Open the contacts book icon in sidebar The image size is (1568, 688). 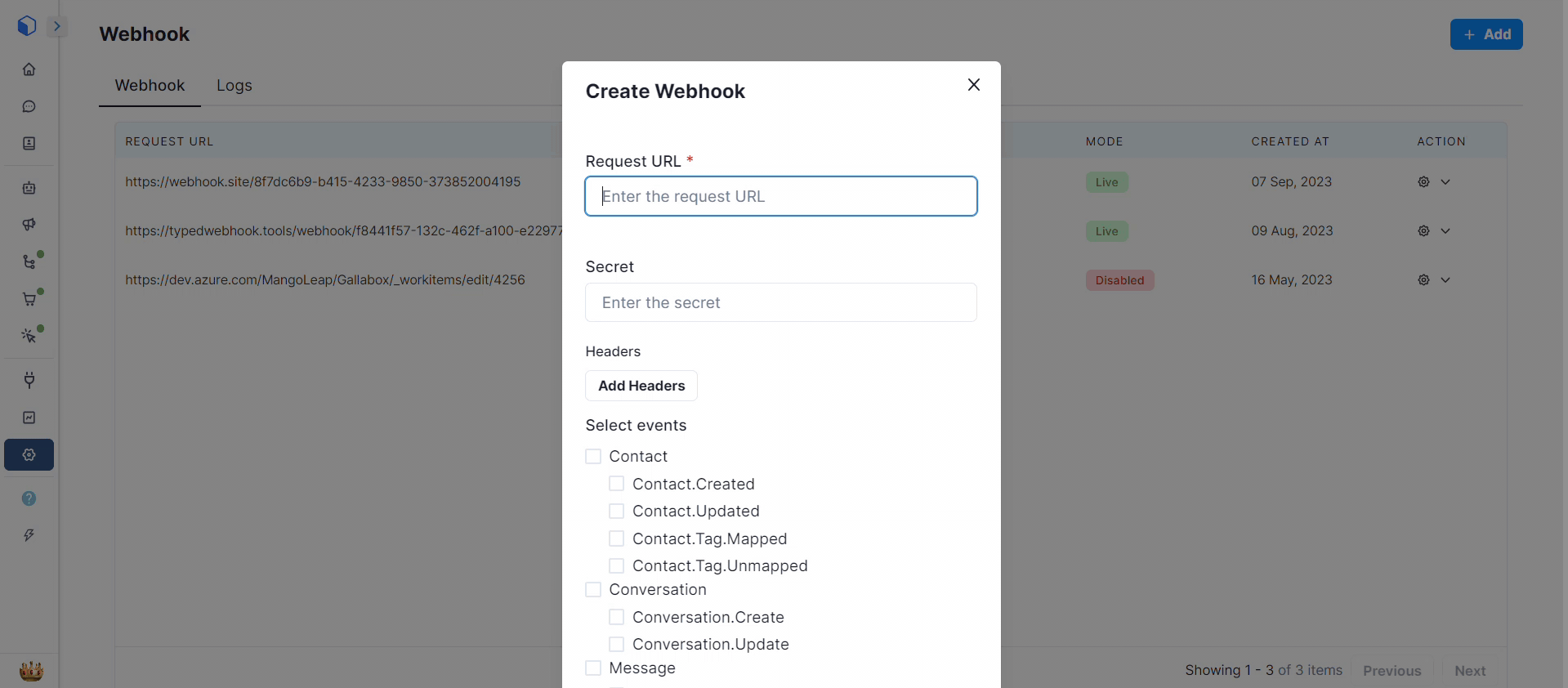point(29,144)
